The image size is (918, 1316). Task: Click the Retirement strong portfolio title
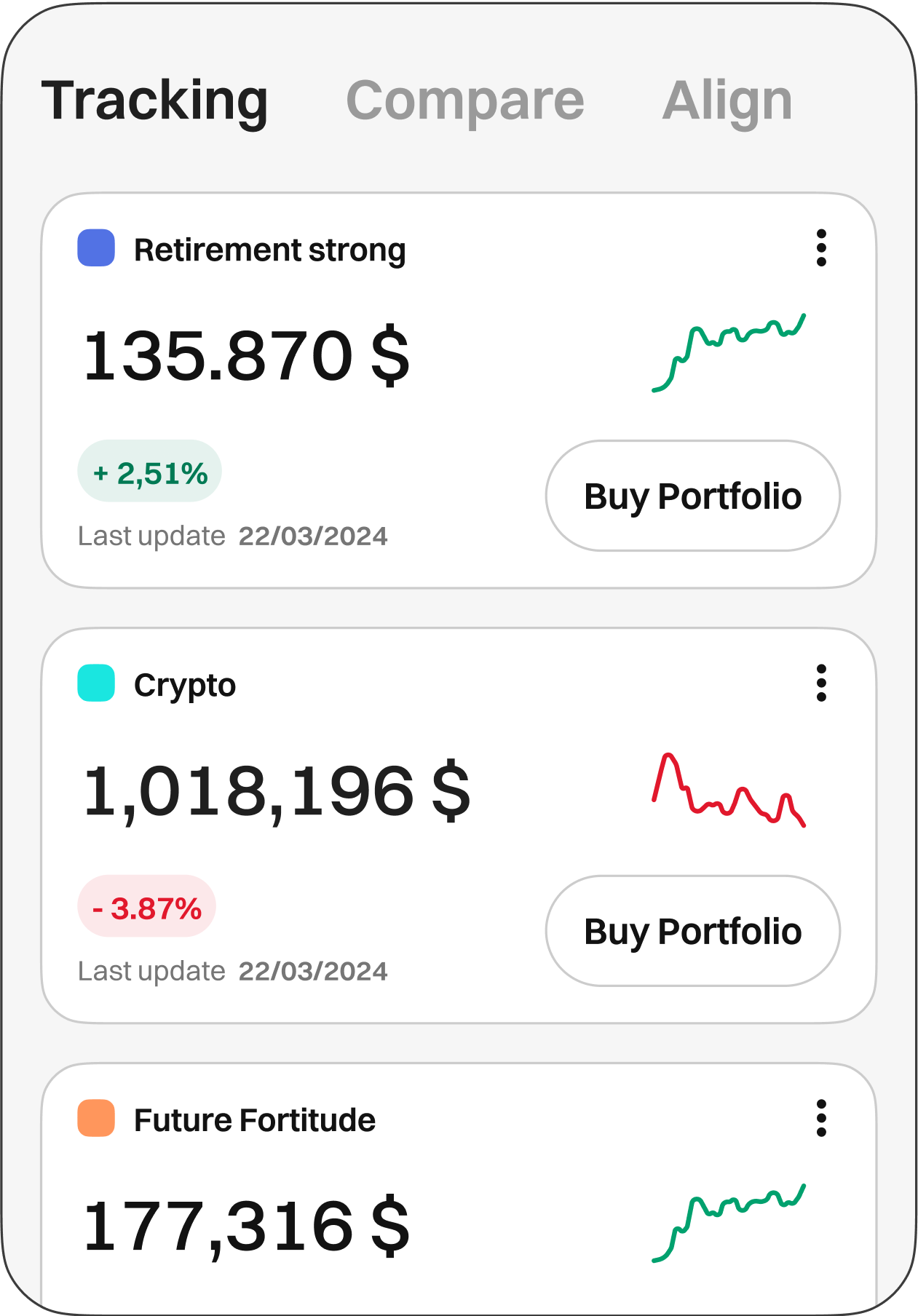(x=269, y=250)
